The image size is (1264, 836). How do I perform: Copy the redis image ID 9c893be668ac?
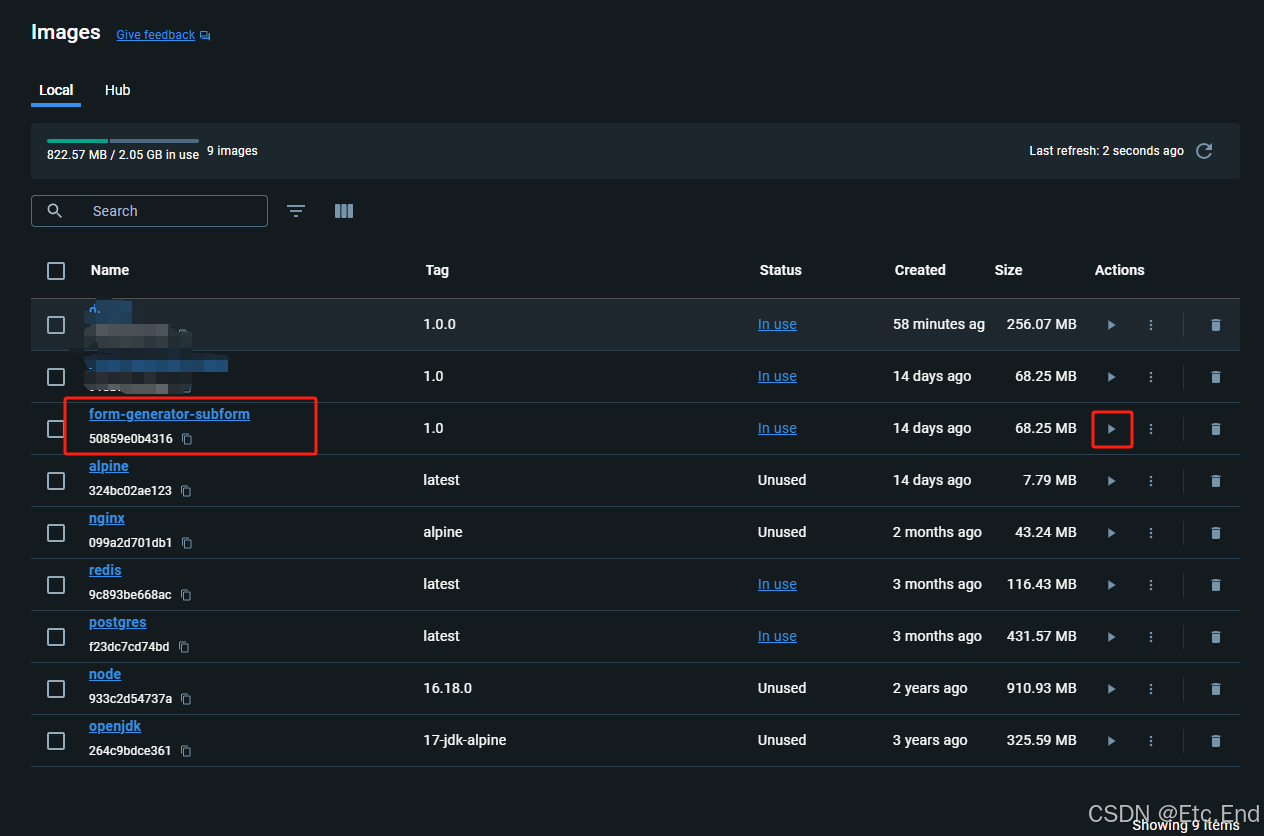186,595
